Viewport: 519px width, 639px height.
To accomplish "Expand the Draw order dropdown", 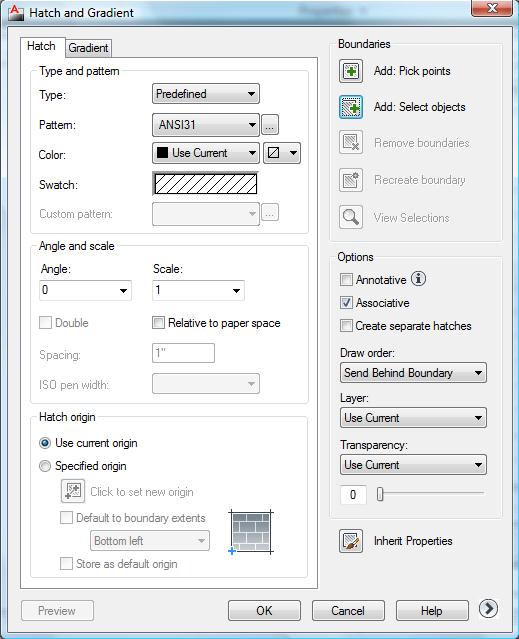I will pyautogui.click(x=413, y=373).
